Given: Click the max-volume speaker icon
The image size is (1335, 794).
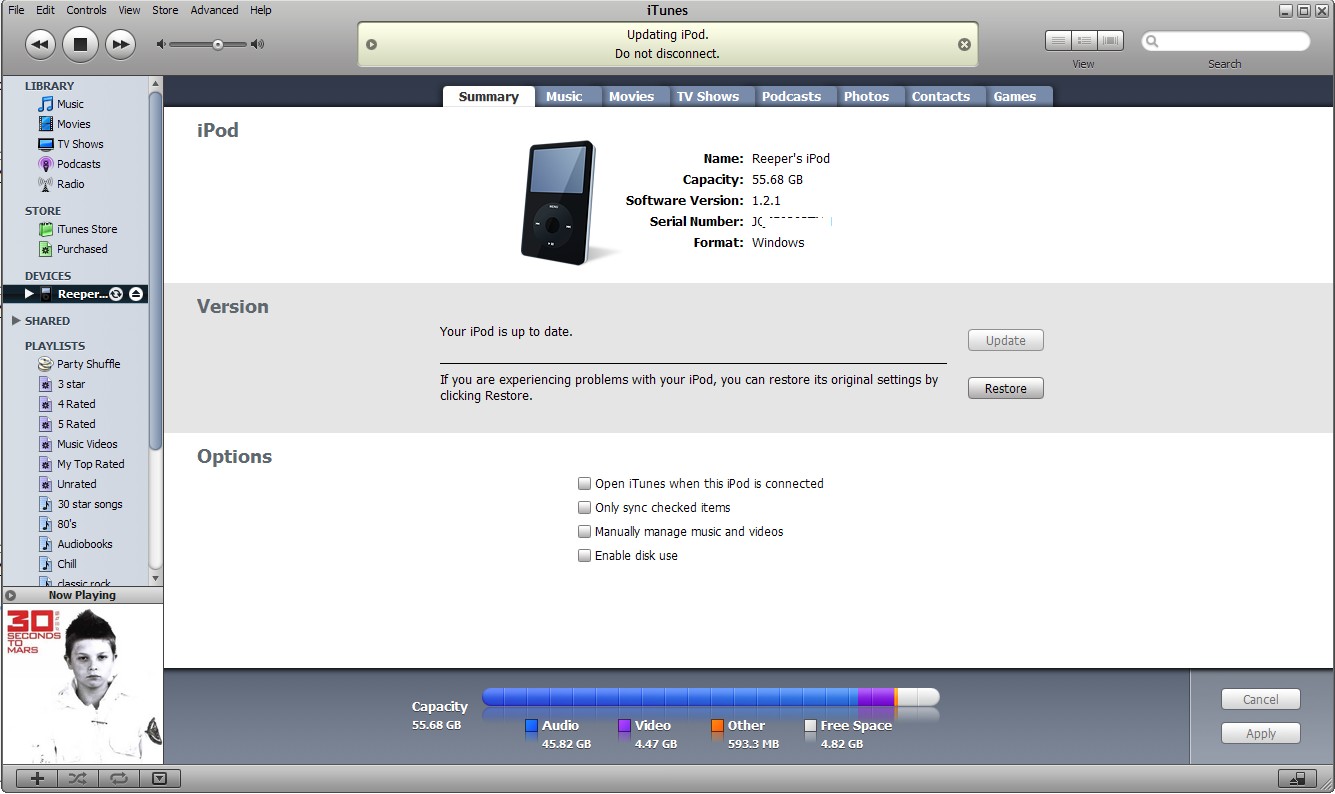Looking at the screenshot, I should click(x=258, y=44).
